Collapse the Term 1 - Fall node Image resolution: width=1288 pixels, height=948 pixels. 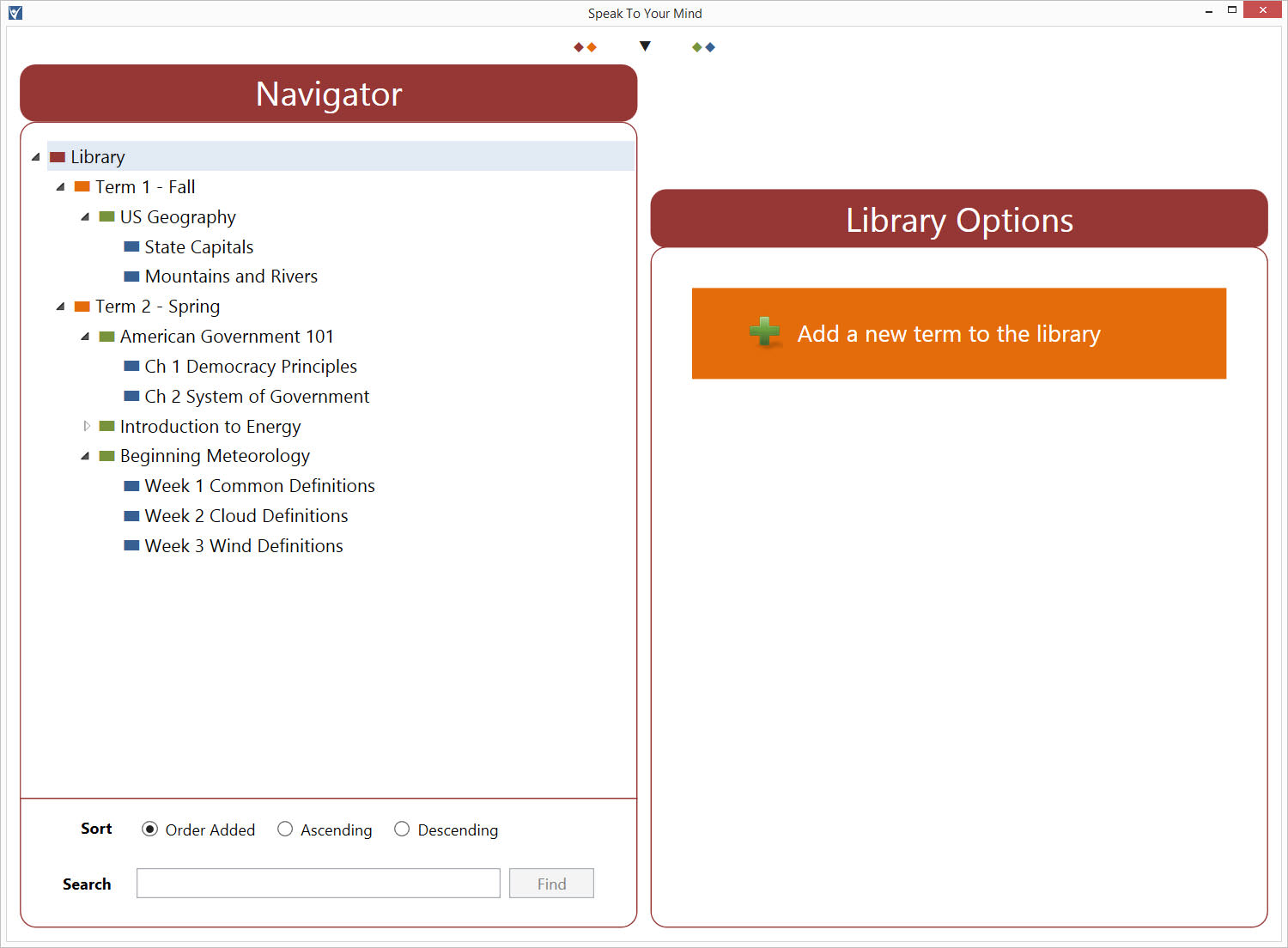point(60,187)
